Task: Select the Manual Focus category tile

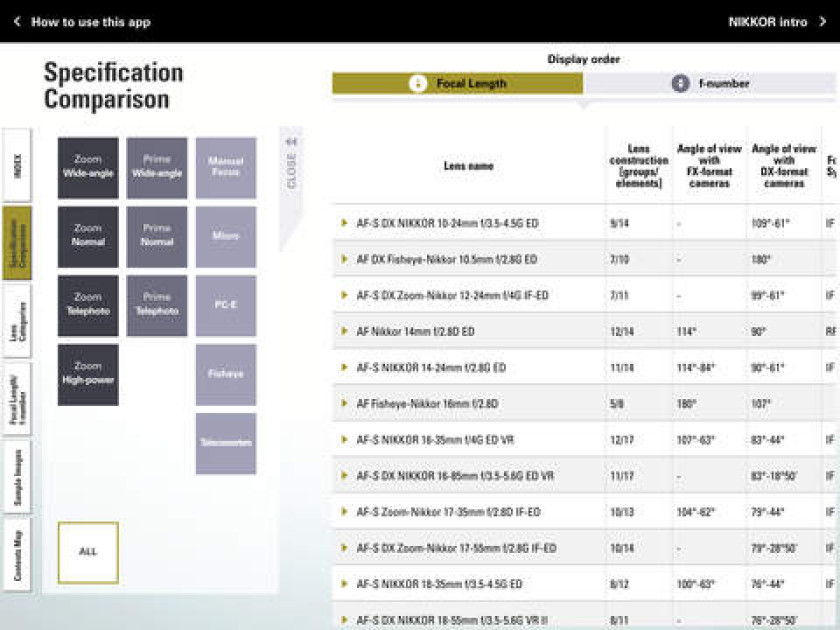Action: tap(226, 168)
